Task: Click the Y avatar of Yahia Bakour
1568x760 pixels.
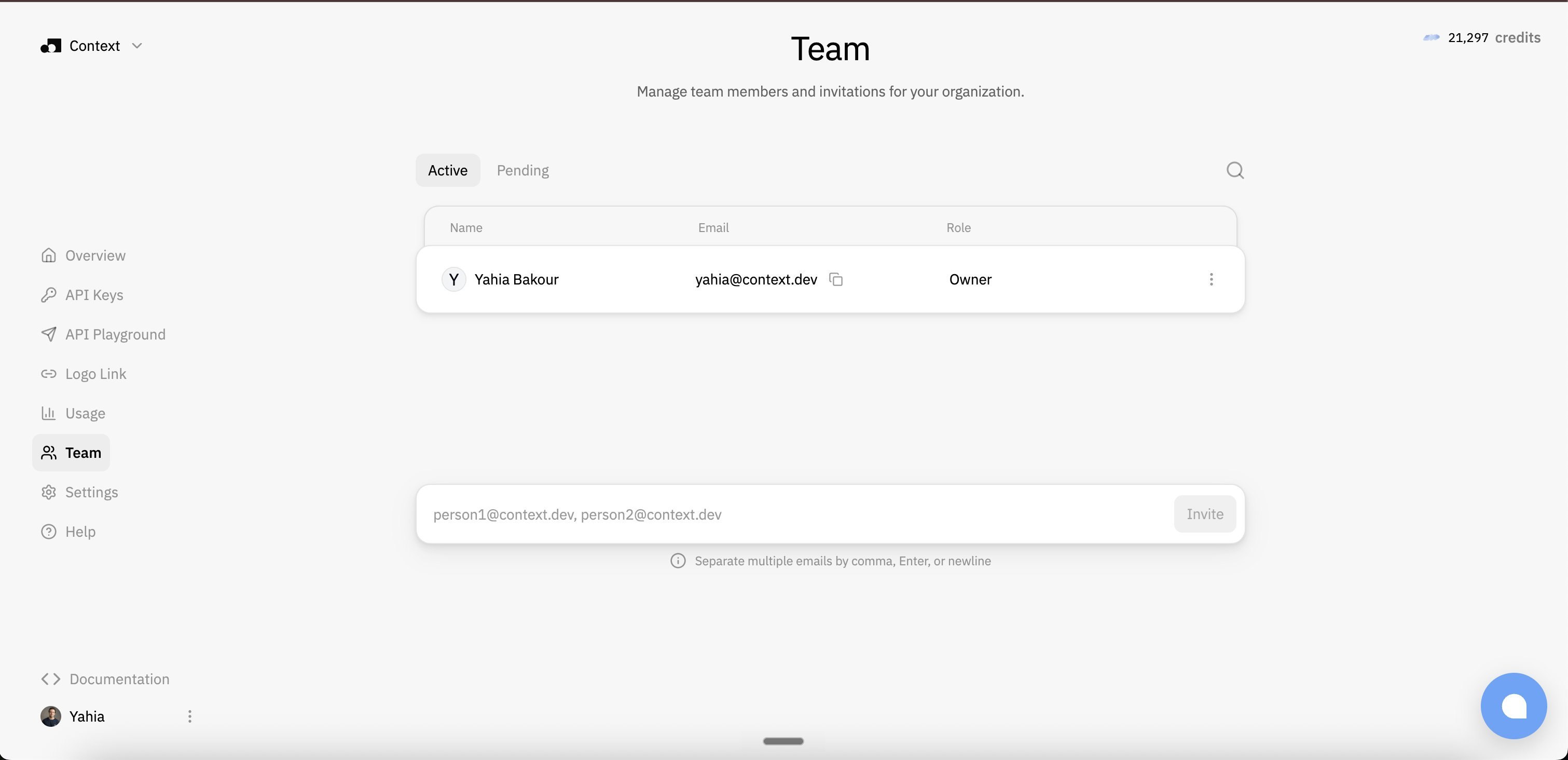Action: point(453,279)
